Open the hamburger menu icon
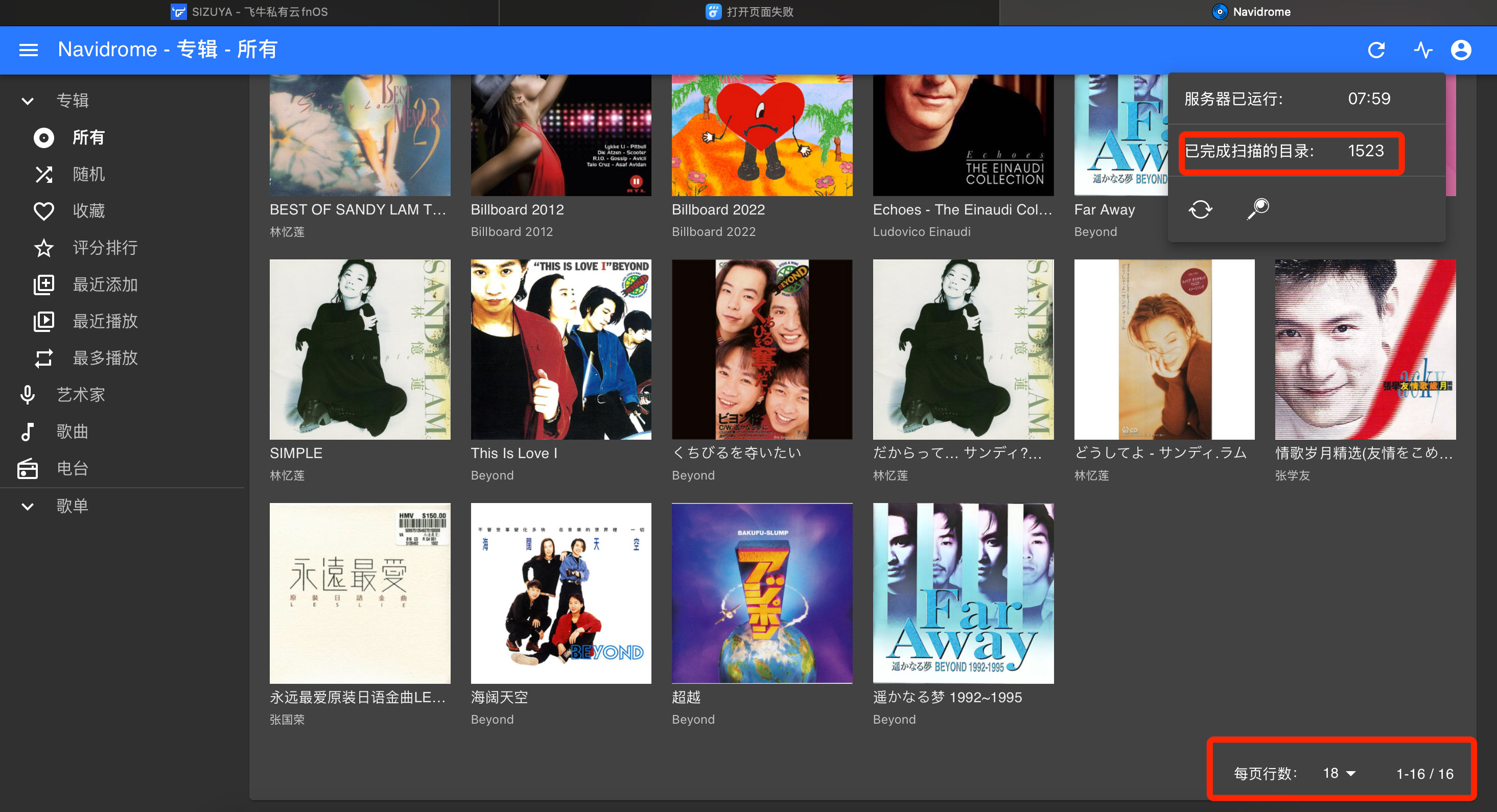Image resolution: width=1497 pixels, height=812 pixels. point(29,50)
